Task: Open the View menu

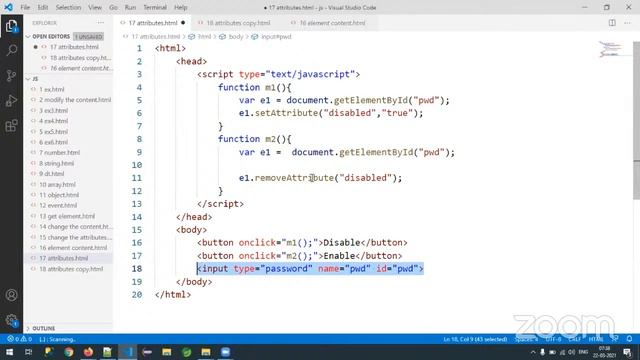Action: [95, 7]
